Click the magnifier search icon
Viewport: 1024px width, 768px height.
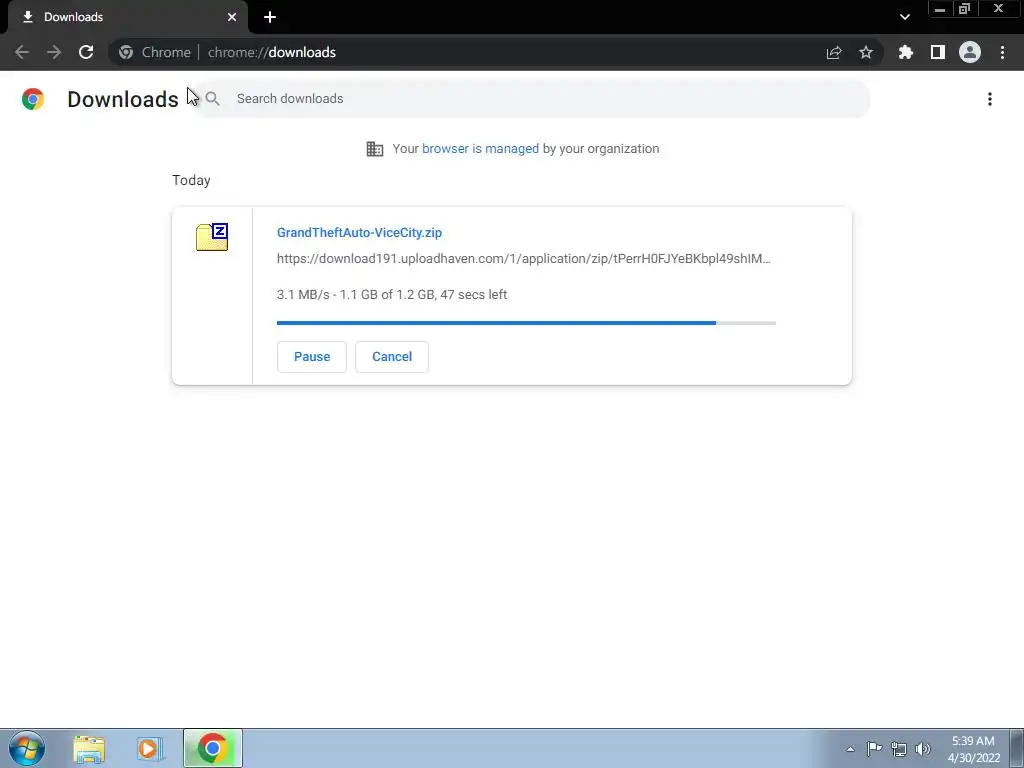point(212,99)
